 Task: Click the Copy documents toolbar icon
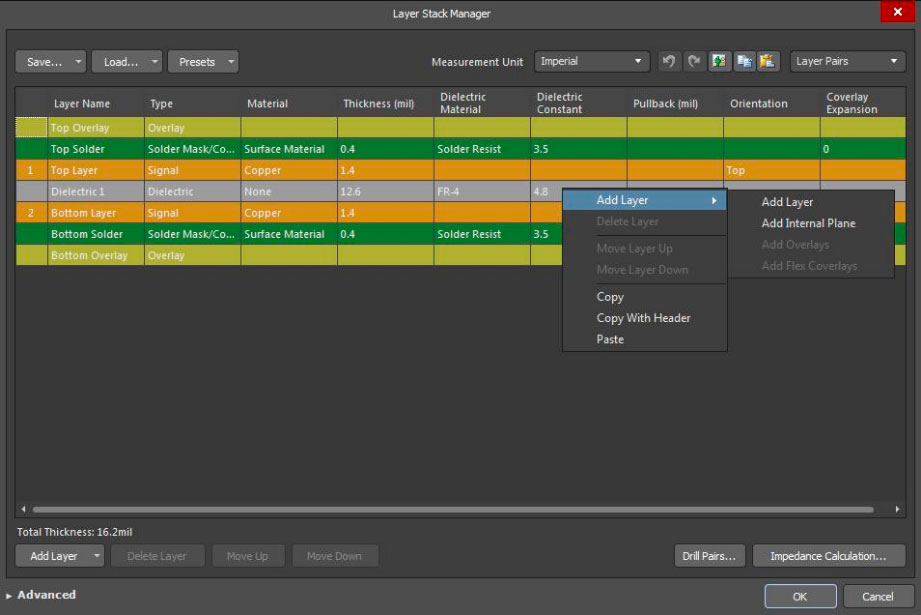(x=744, y=61)
